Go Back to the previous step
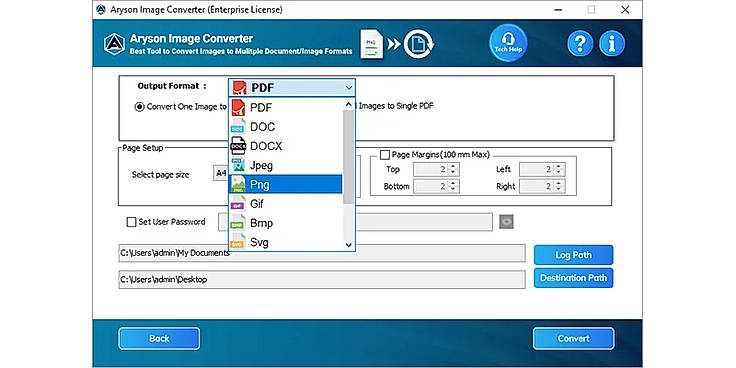This screenshot has width=736, height=368. coord(159,338)
